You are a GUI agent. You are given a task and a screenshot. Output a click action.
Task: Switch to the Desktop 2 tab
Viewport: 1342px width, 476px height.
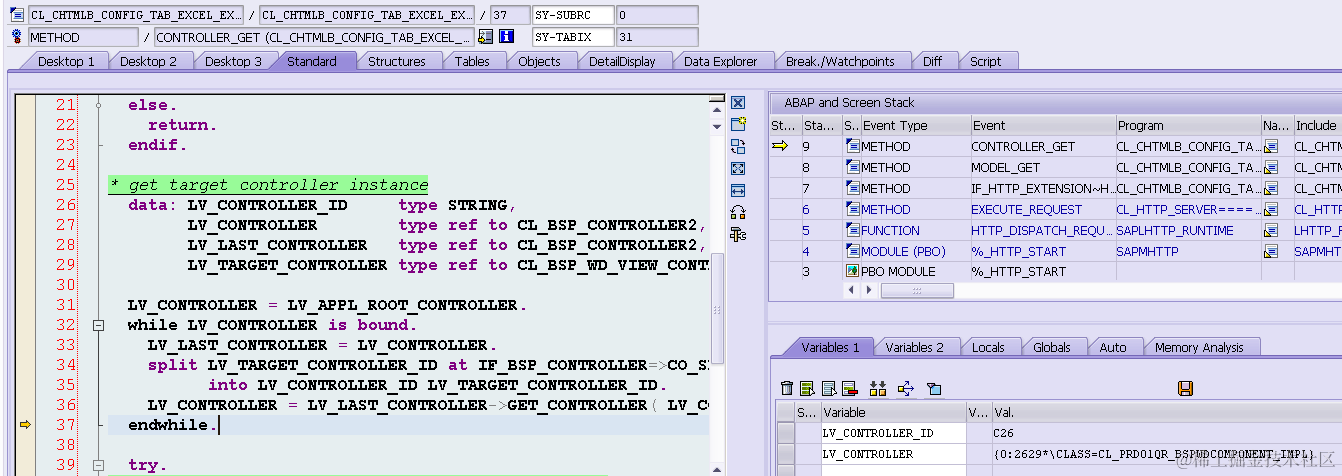pos(148,61)
